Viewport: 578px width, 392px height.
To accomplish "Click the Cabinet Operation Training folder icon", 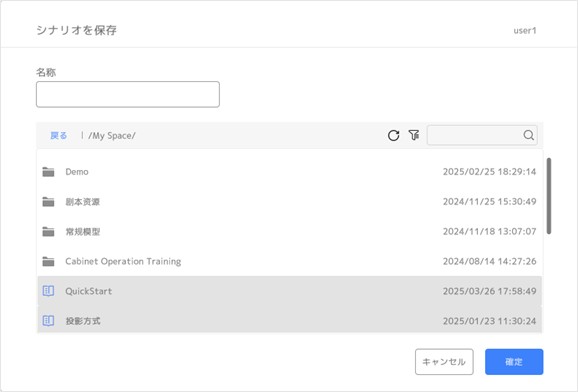I will pos(48,261).
